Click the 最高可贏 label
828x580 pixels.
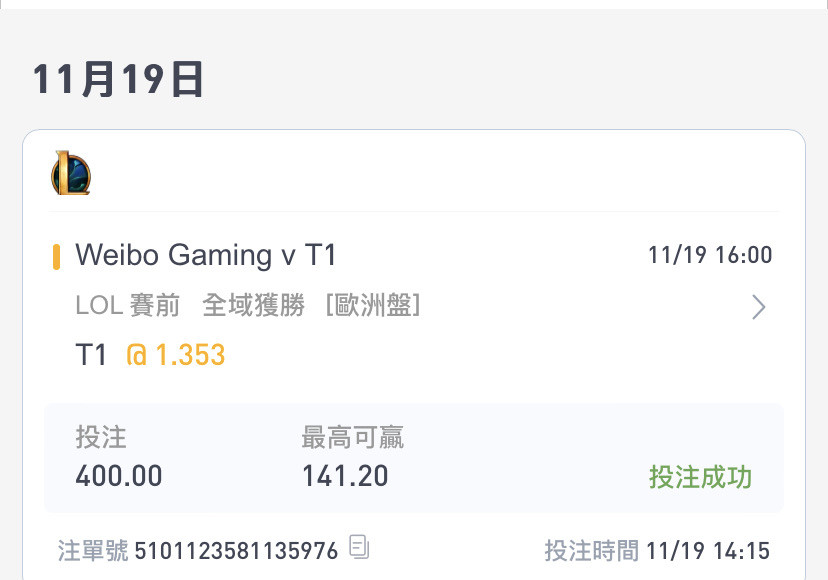[353, 437]
